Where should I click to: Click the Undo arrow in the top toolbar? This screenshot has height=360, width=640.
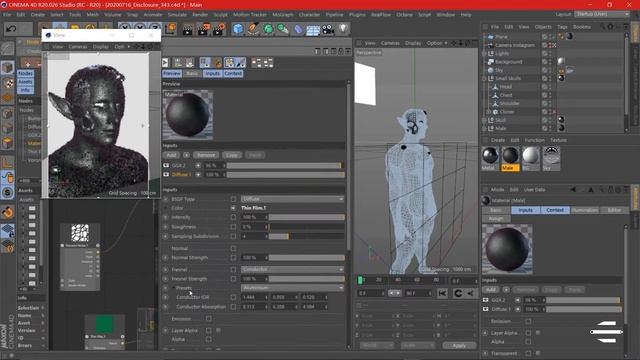(11, 29)
